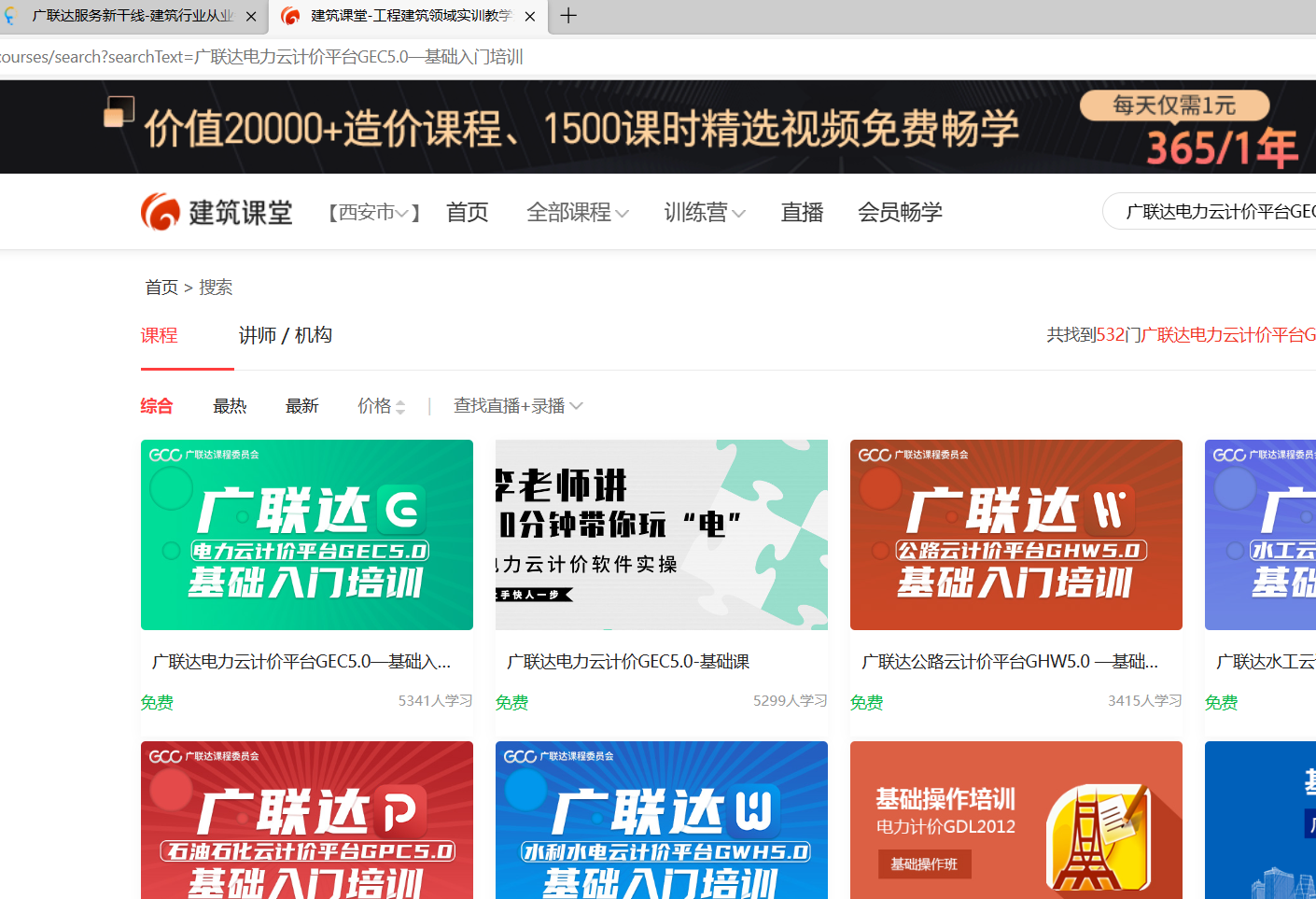Click the 3415人学习 count
This screenshot has height=899, width=1316.
pos(1145,701)
